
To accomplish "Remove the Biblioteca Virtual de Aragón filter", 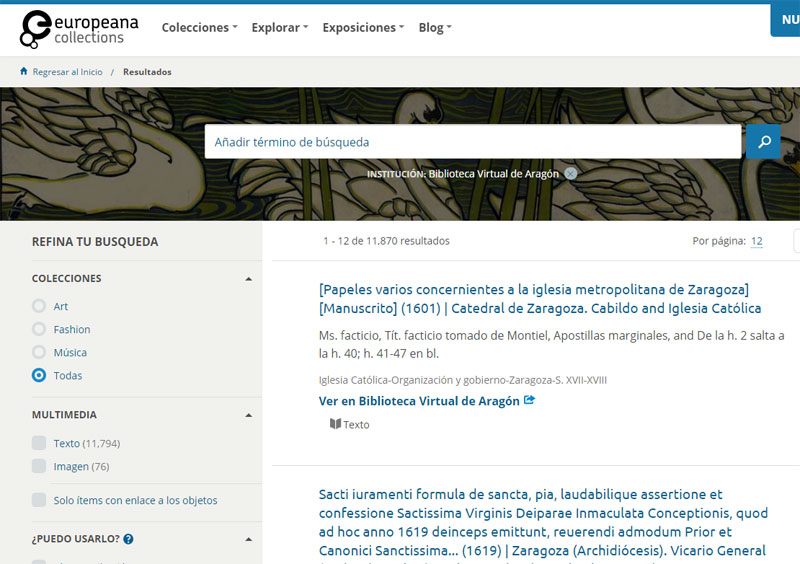I will point(571,174).
